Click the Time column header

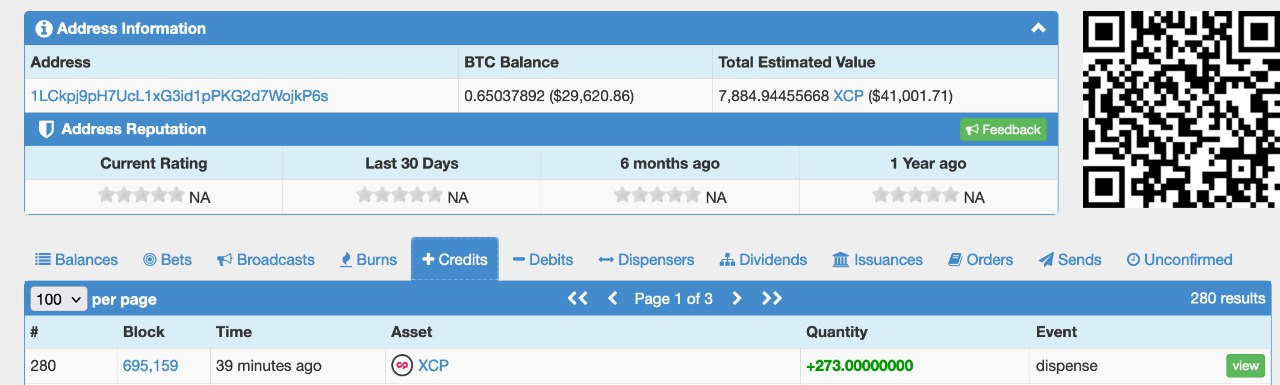coord(233,332)
